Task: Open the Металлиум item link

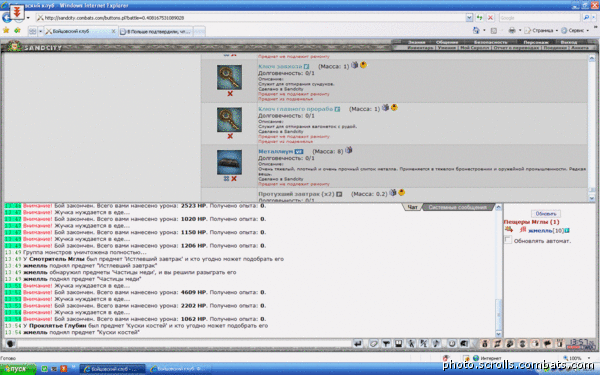Action: (x=276, y=152)
